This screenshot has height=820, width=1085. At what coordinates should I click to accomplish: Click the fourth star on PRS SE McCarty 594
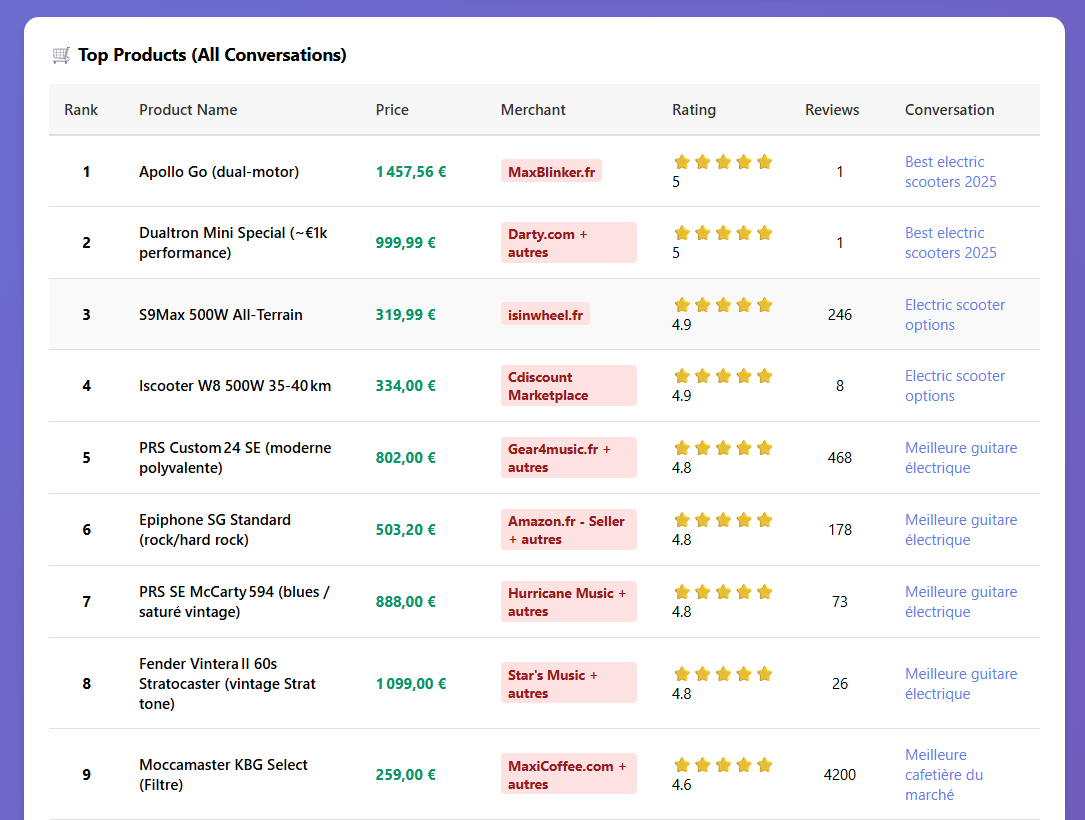tap(744, 592)
